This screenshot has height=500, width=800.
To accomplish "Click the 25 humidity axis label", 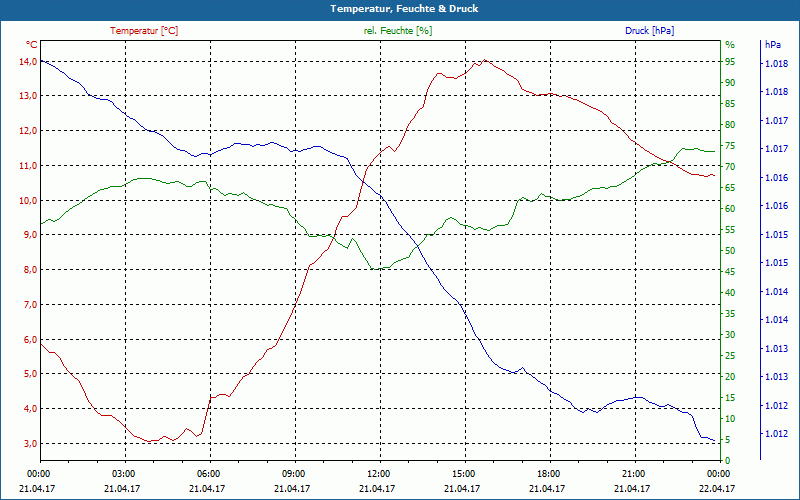I will [x=730, y=356].
